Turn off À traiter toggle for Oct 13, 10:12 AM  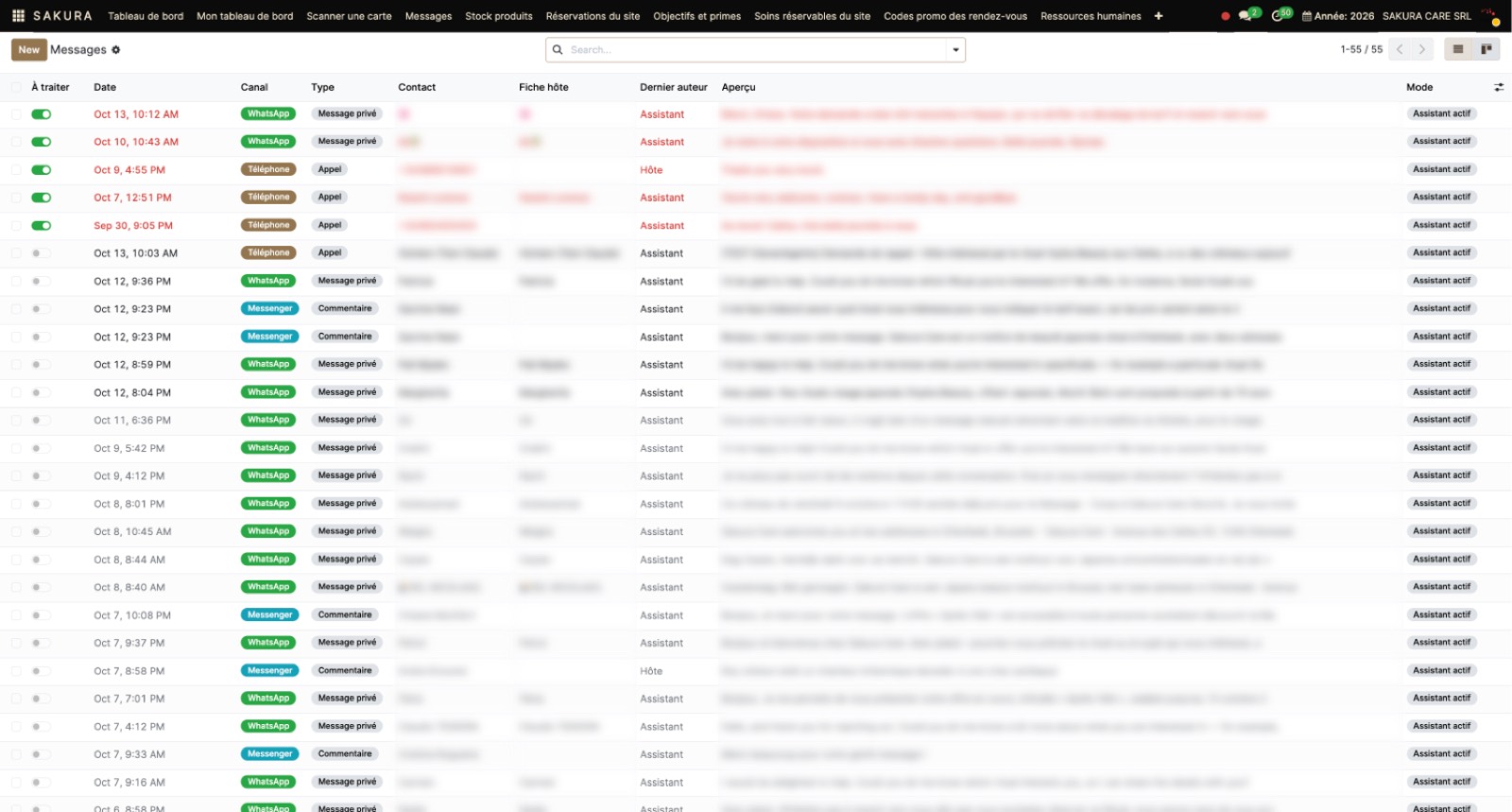(x=41, y=114)
